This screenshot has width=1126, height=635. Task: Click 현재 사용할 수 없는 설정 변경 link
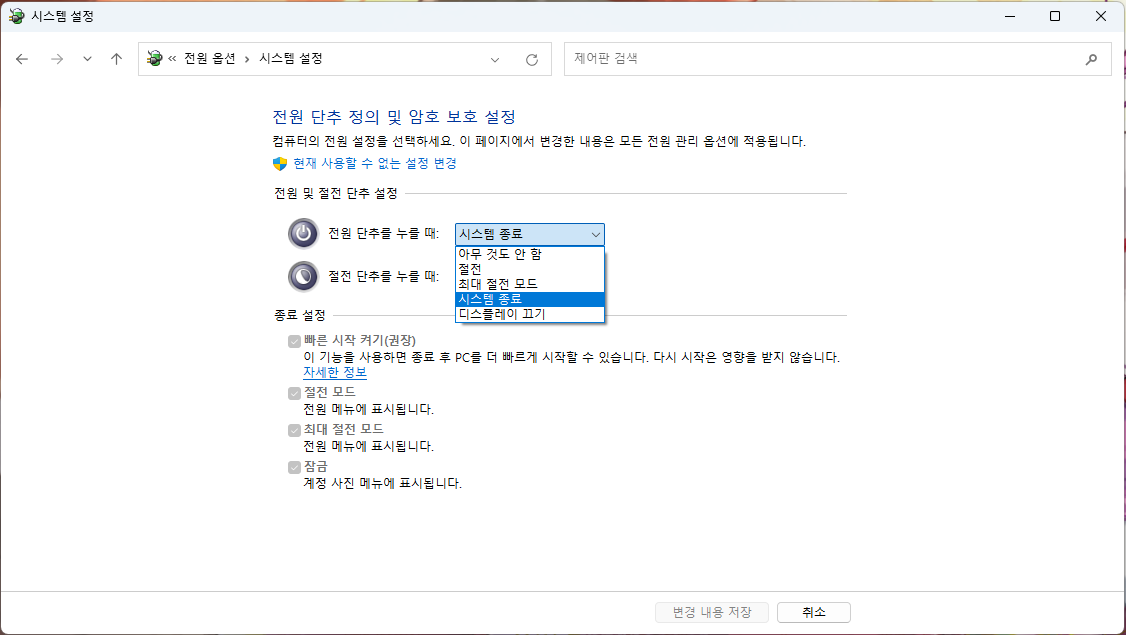click(374, 163)
